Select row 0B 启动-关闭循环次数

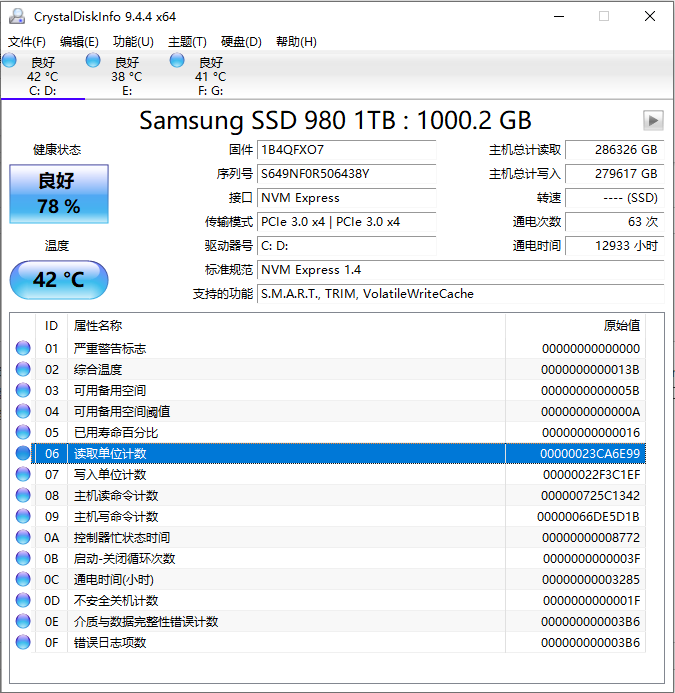click(x=327, y=558)
